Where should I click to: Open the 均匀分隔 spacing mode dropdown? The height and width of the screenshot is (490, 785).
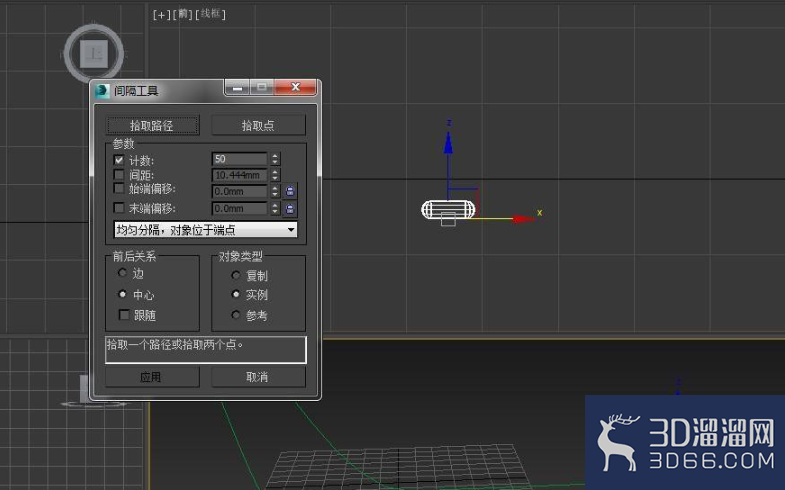[x=205, y=230]
